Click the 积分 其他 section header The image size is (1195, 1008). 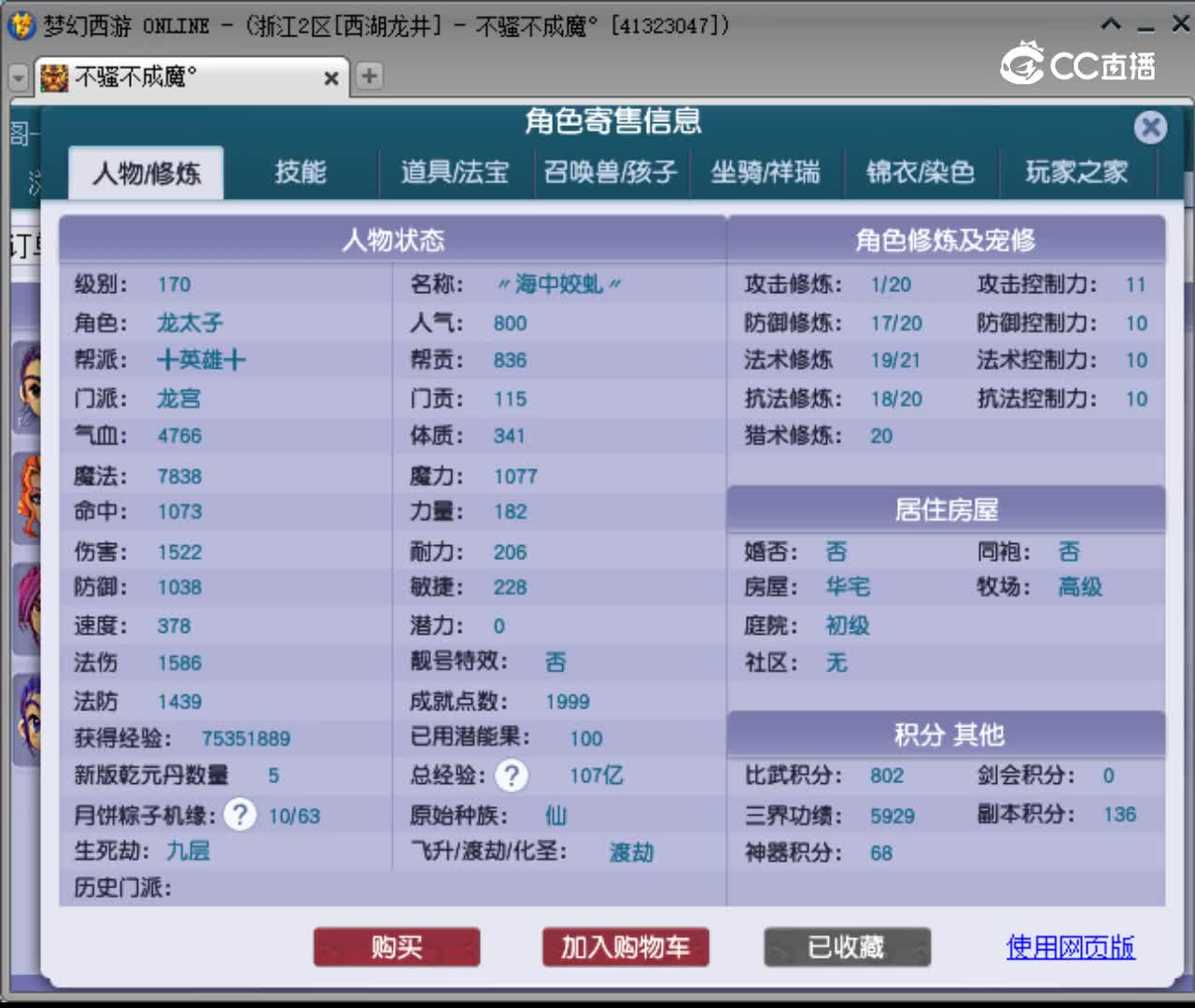pos(946,735)
